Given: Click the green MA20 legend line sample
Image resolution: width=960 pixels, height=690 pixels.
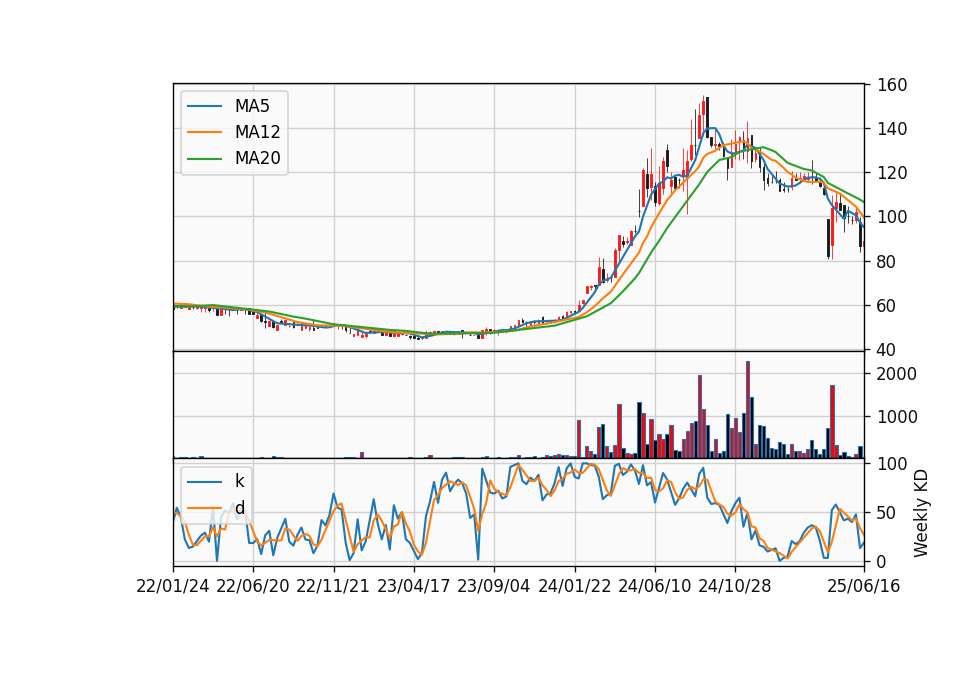Looking at the screenshot, I should [x=204, y=159].
